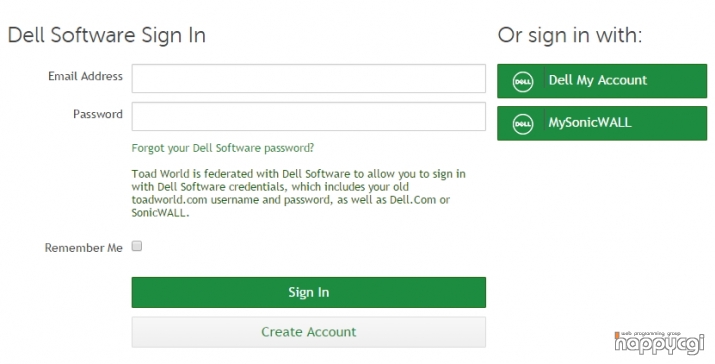Choose the Create Account button

(x=309, y=332)
